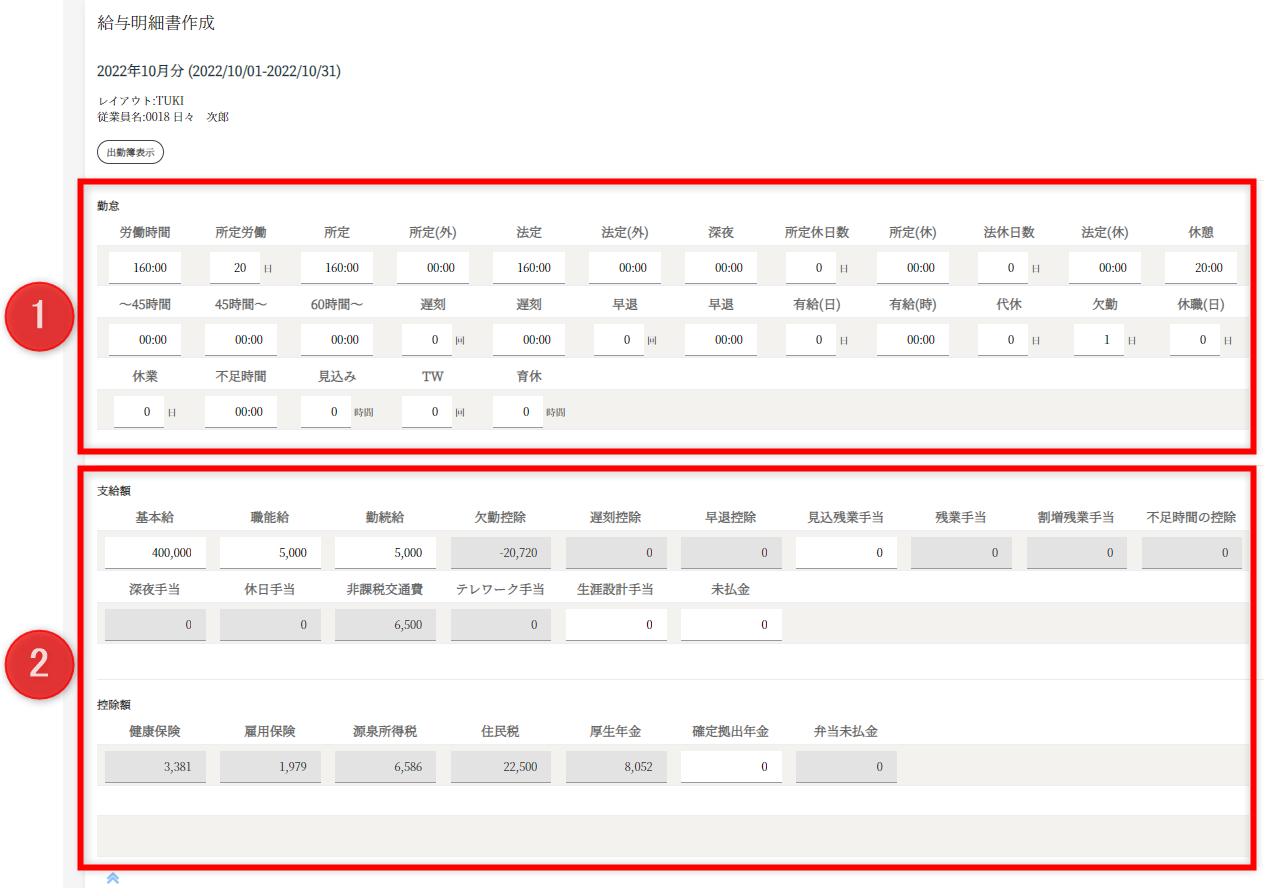1264x888 pixels.
Task: Click the 出勤簿表示 button
Action: pyautogui.click(x=130, y=153)
